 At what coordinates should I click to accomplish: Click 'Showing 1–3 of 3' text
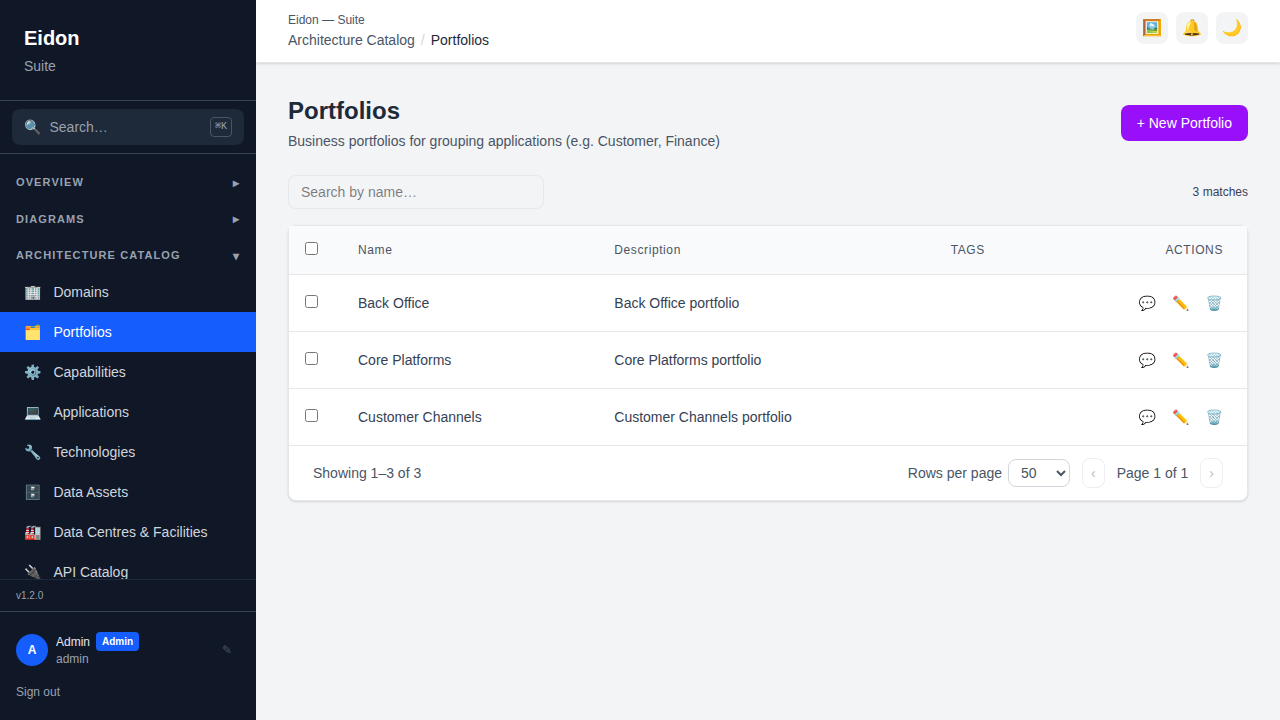pos(367,473)
